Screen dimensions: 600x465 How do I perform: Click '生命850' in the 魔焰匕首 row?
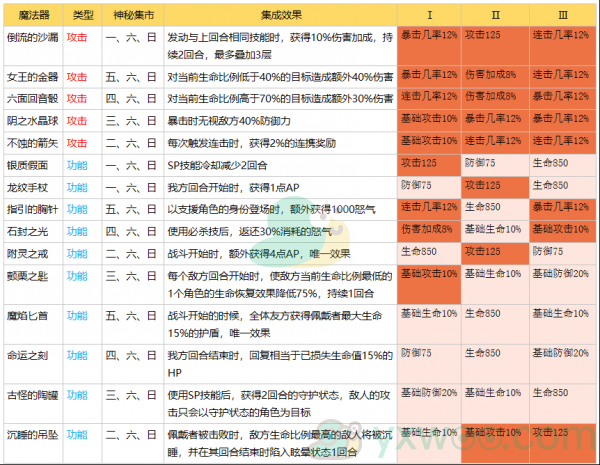(483, 313)
